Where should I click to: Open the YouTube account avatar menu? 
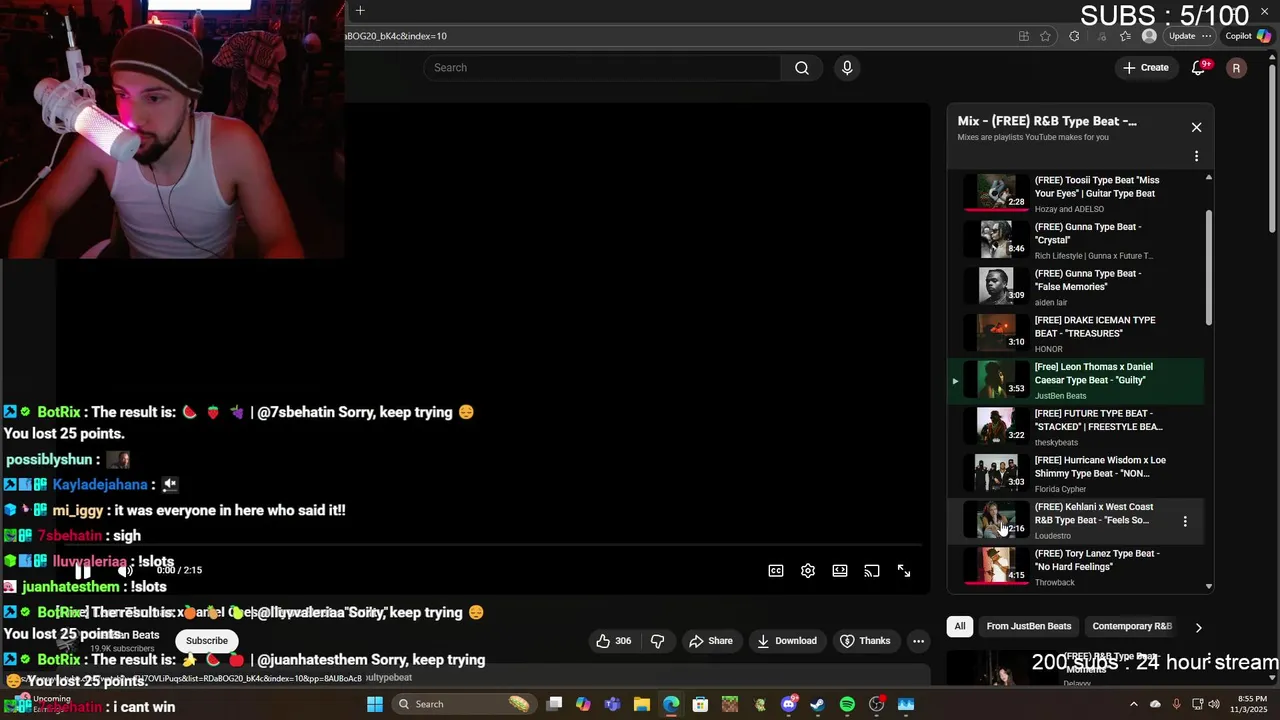pos(1236,68)
